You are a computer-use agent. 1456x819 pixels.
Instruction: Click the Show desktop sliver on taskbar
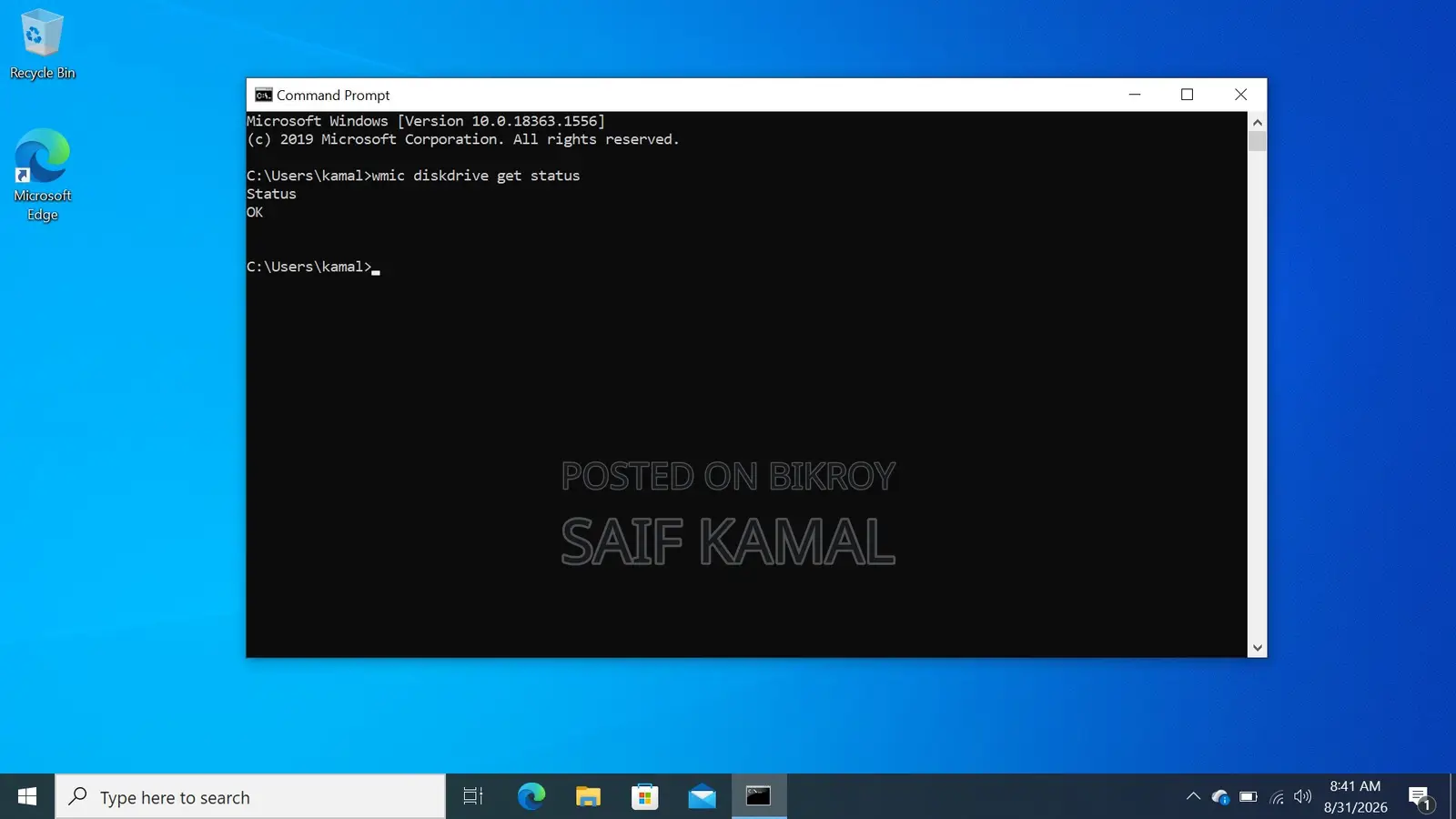1452,796
